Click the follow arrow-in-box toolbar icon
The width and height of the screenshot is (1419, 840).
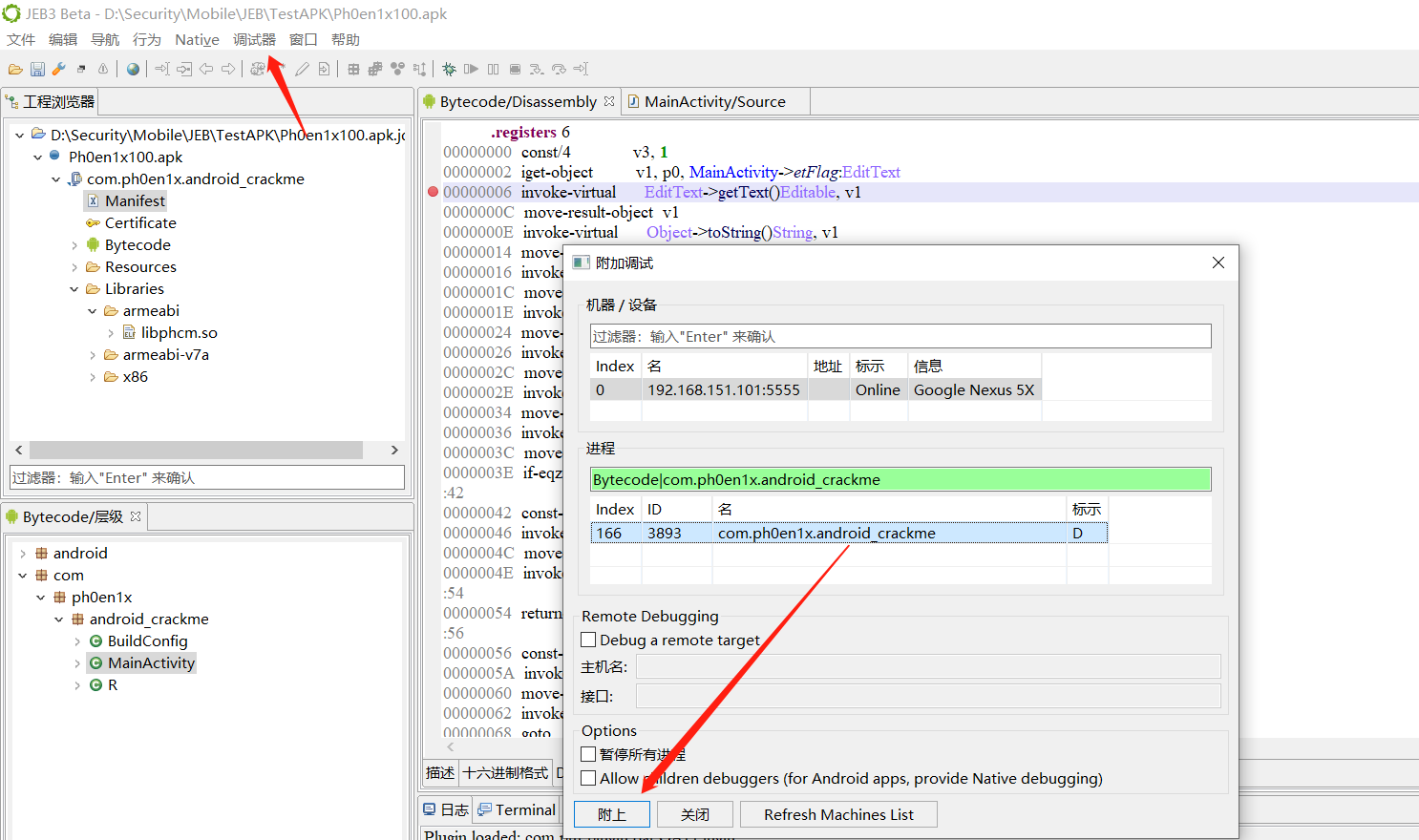click(x=184, y=69)
